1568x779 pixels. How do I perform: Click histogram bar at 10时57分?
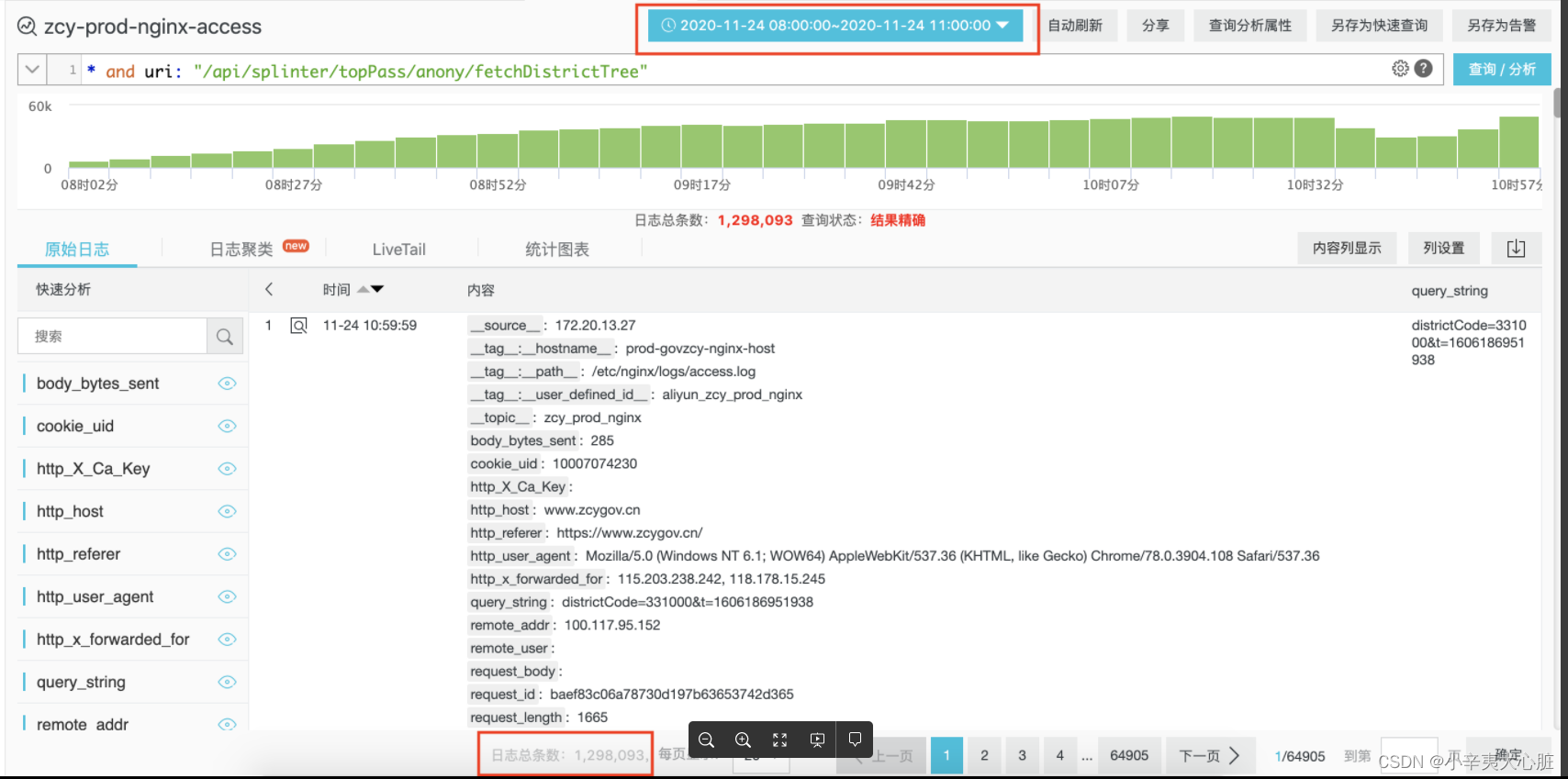point(1518,142)
